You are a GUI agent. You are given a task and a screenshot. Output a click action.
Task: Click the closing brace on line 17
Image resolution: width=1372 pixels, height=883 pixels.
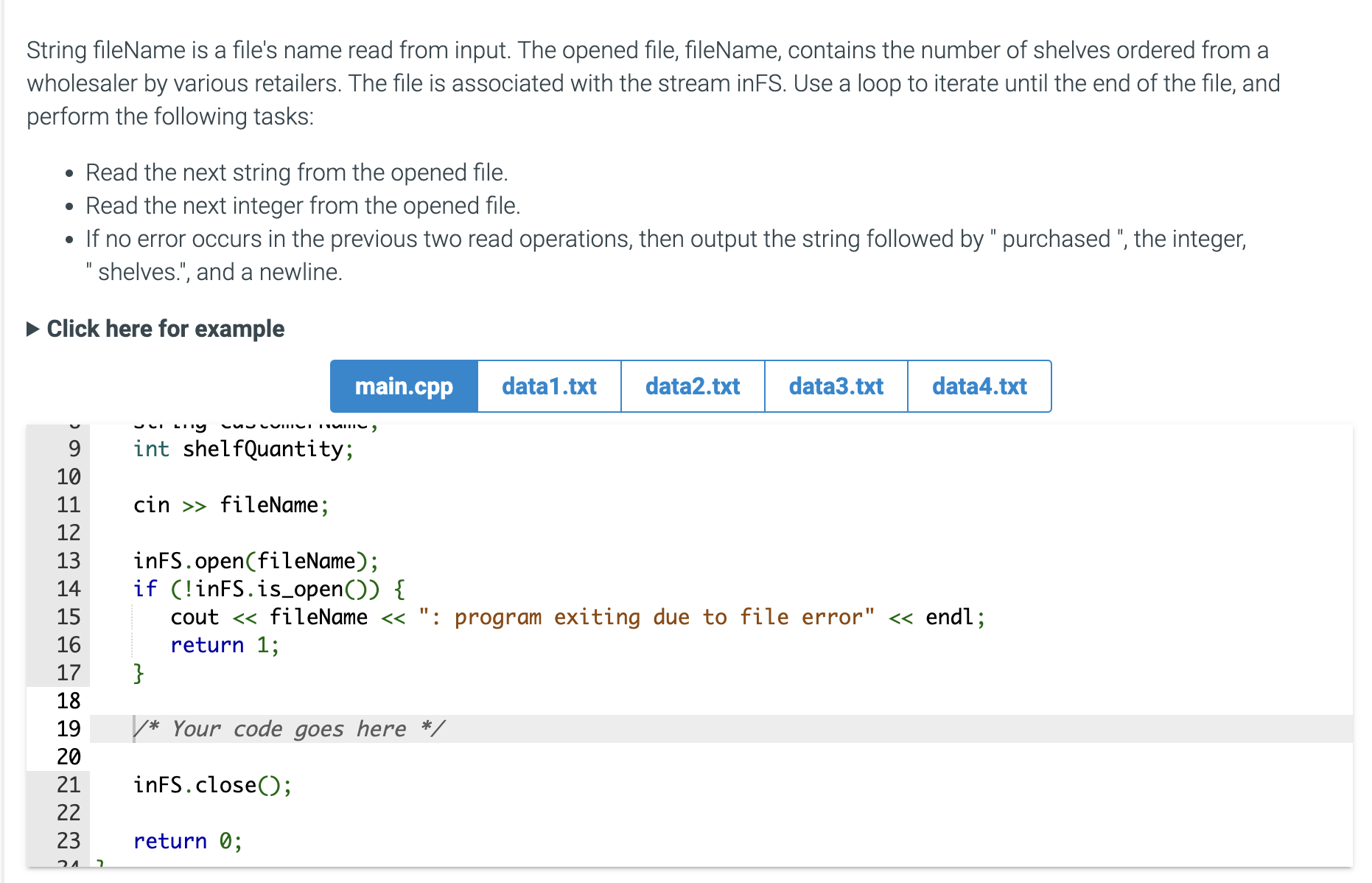[x=138, y=673]
